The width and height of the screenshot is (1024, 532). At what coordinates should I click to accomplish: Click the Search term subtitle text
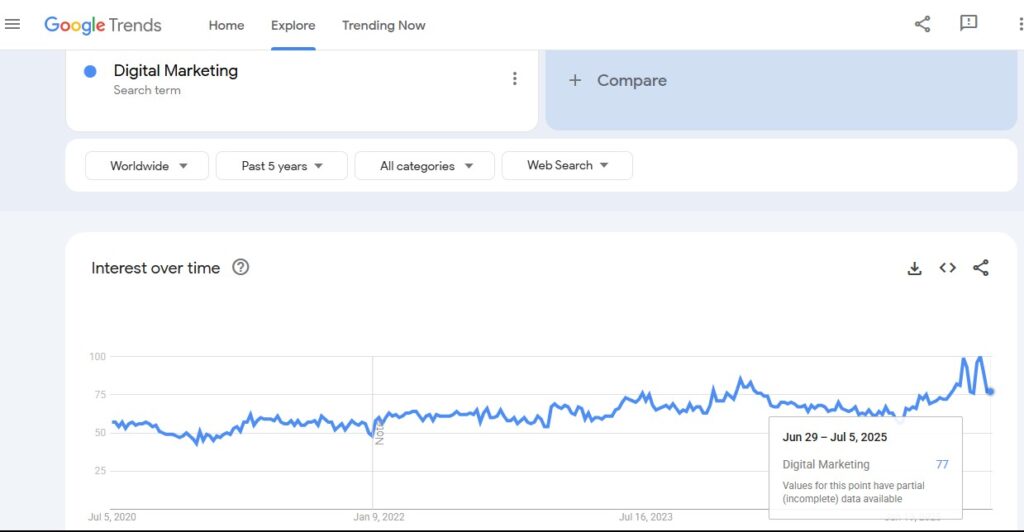point(147,90)
